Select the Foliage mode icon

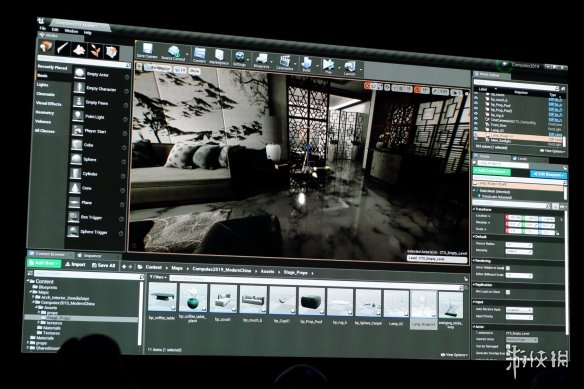coord(96,51)
